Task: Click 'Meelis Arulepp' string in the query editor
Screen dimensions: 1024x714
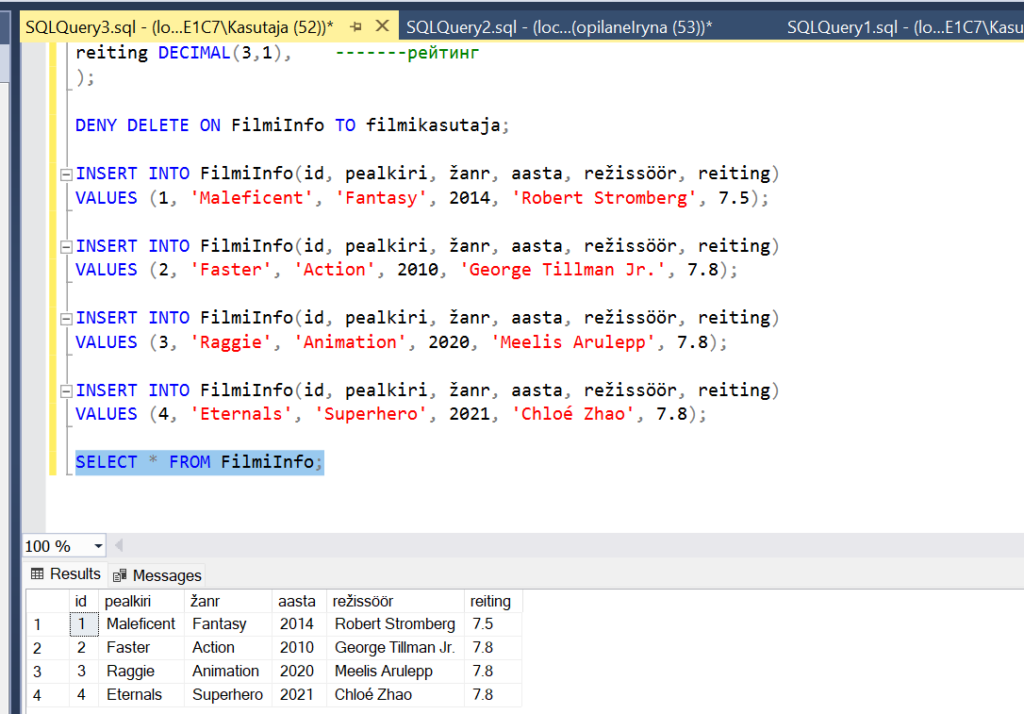Action: coord(573,342)
